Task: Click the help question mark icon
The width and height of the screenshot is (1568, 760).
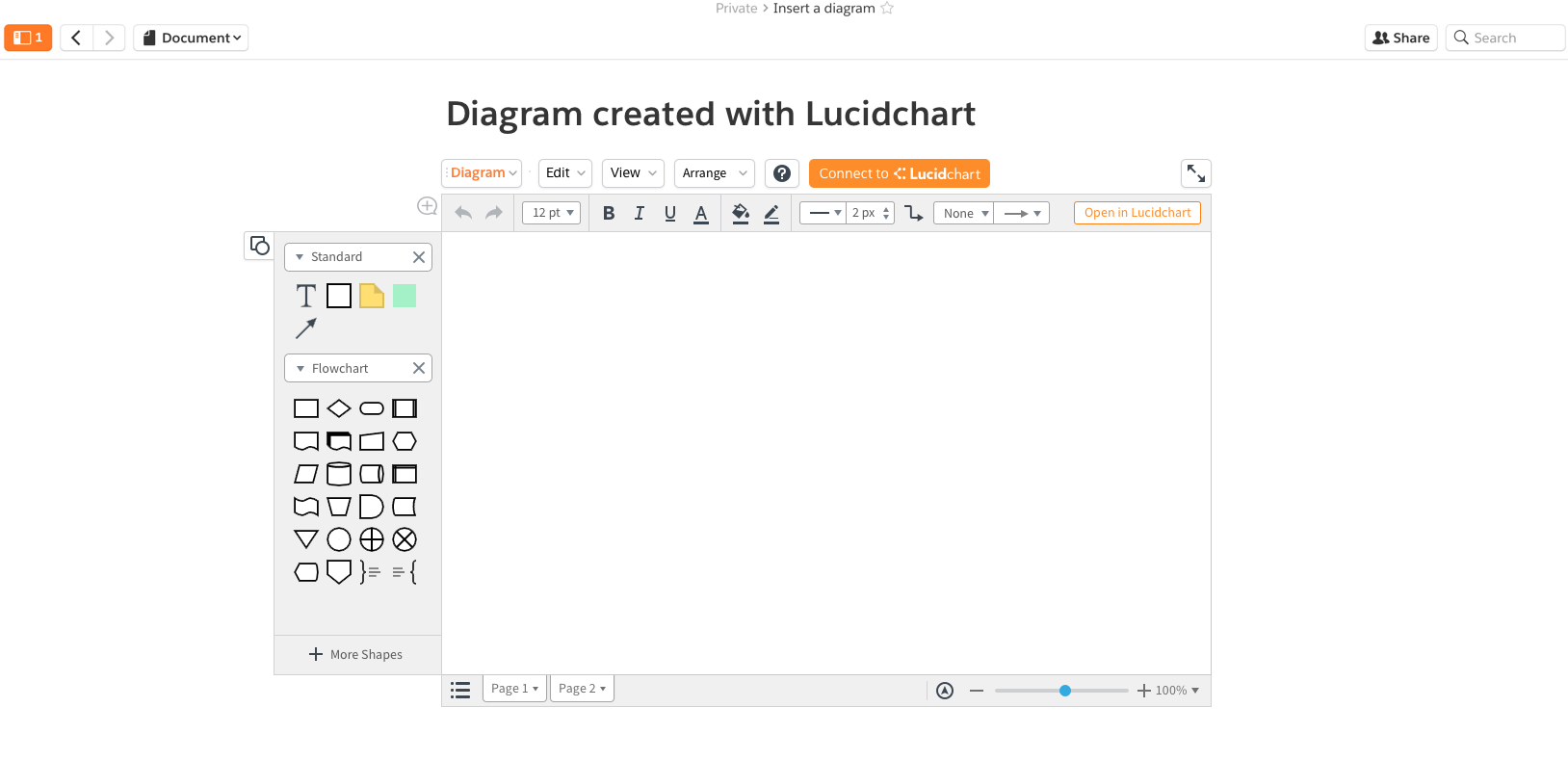Action: coord(782,173)
